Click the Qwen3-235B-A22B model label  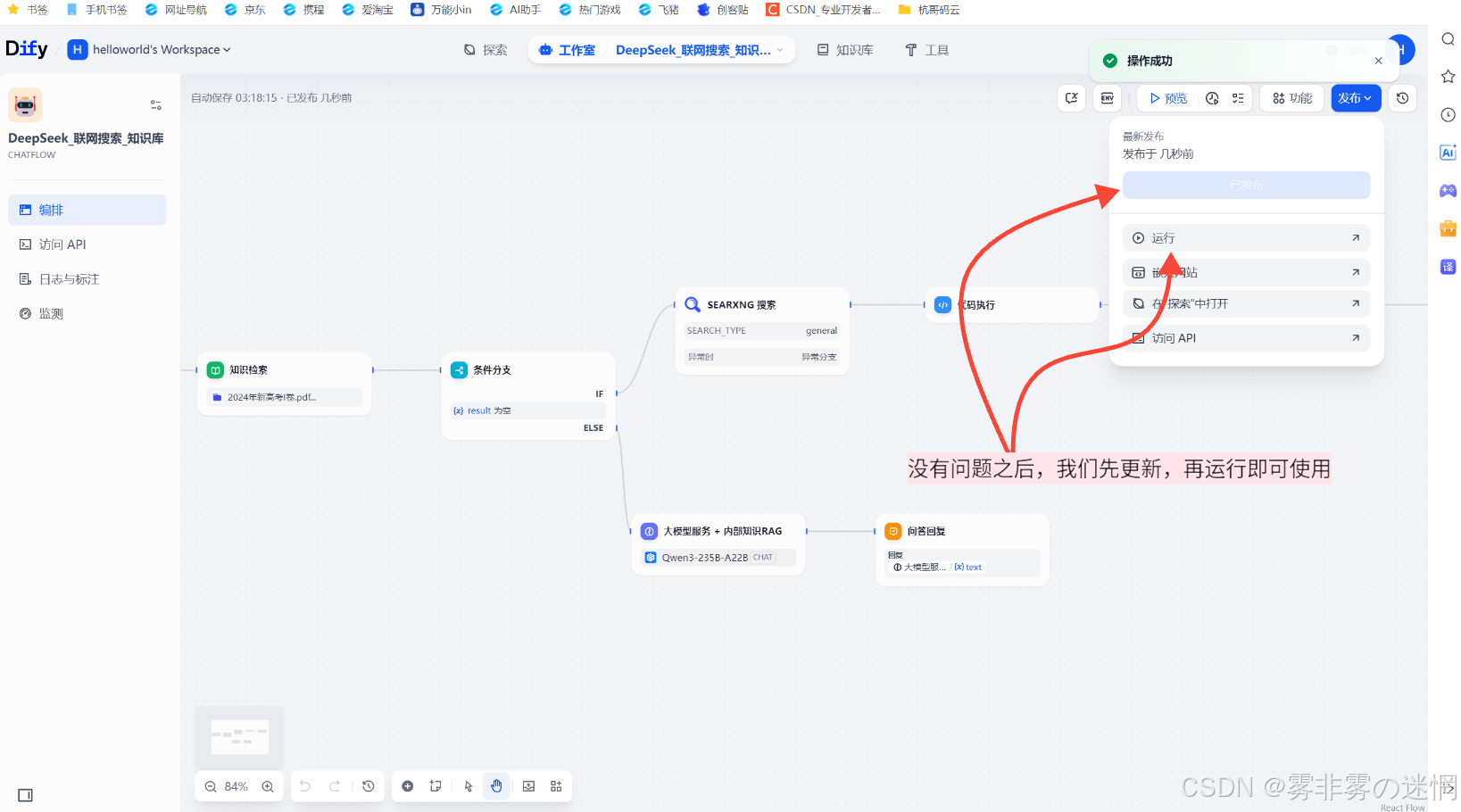tap(705, 558)
